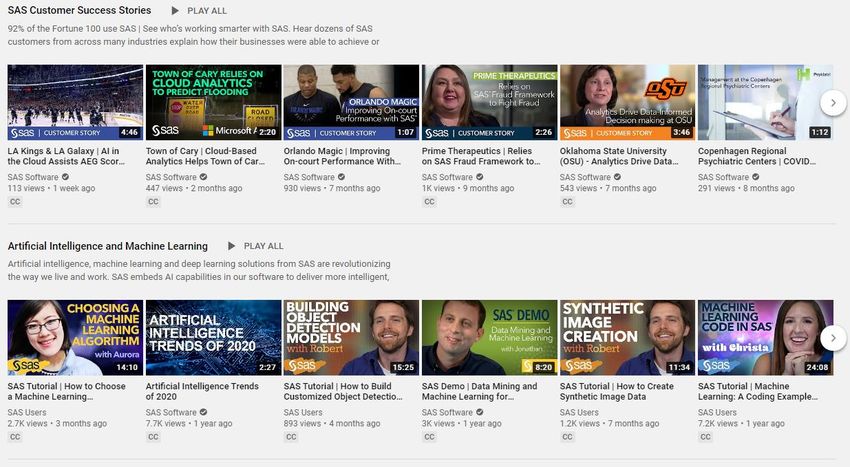Click SAS Users channel under How to Choose video
The width and height of the screenshot is (850, 467).
coord(27,412)
